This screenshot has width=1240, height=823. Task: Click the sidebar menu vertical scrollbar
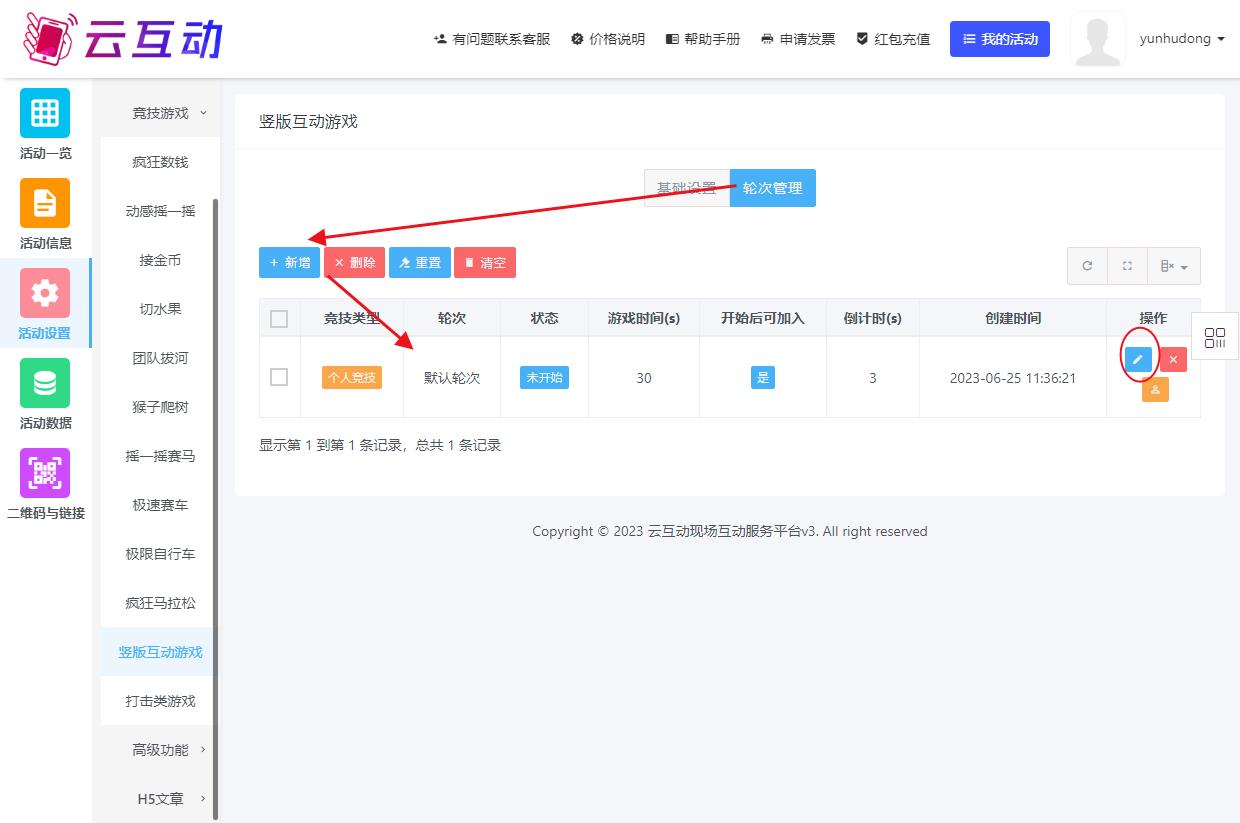(x=216, y=500)
